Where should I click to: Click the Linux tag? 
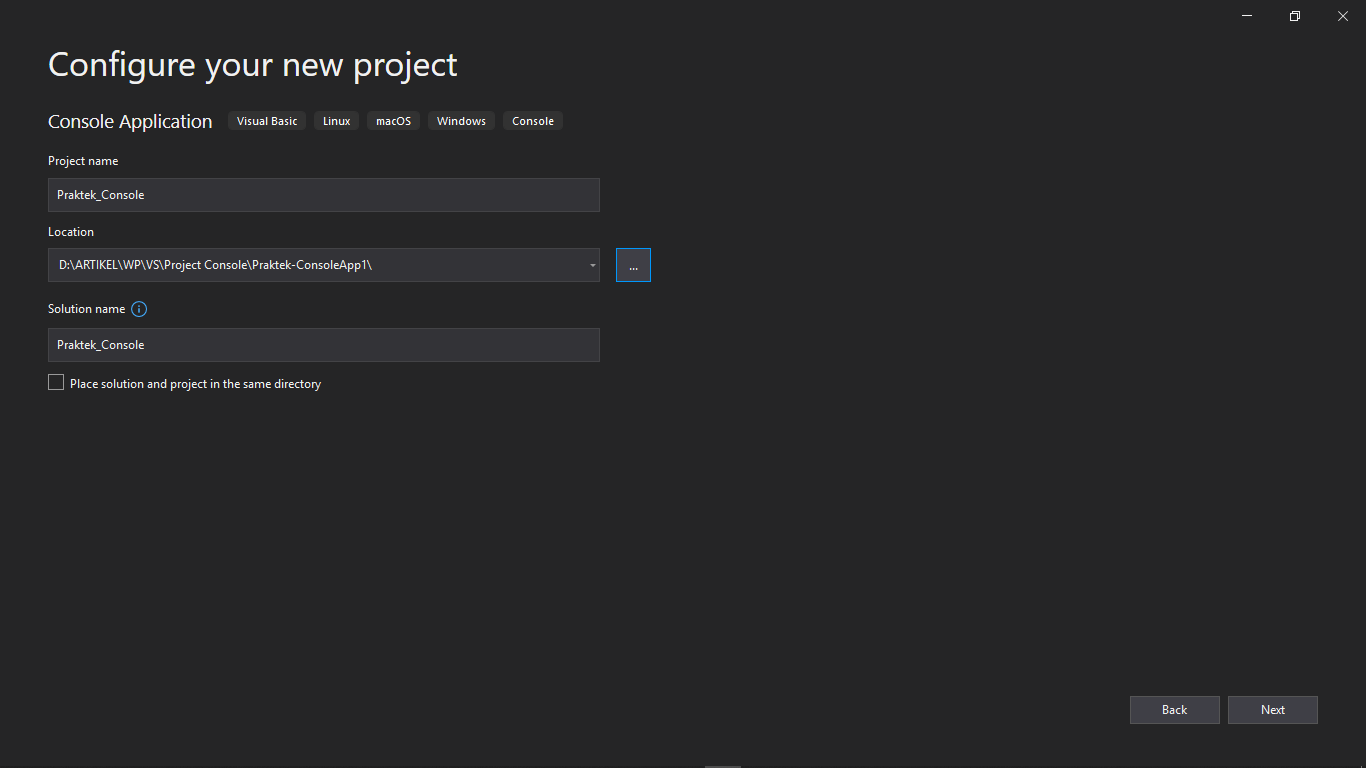coord(337,121)
